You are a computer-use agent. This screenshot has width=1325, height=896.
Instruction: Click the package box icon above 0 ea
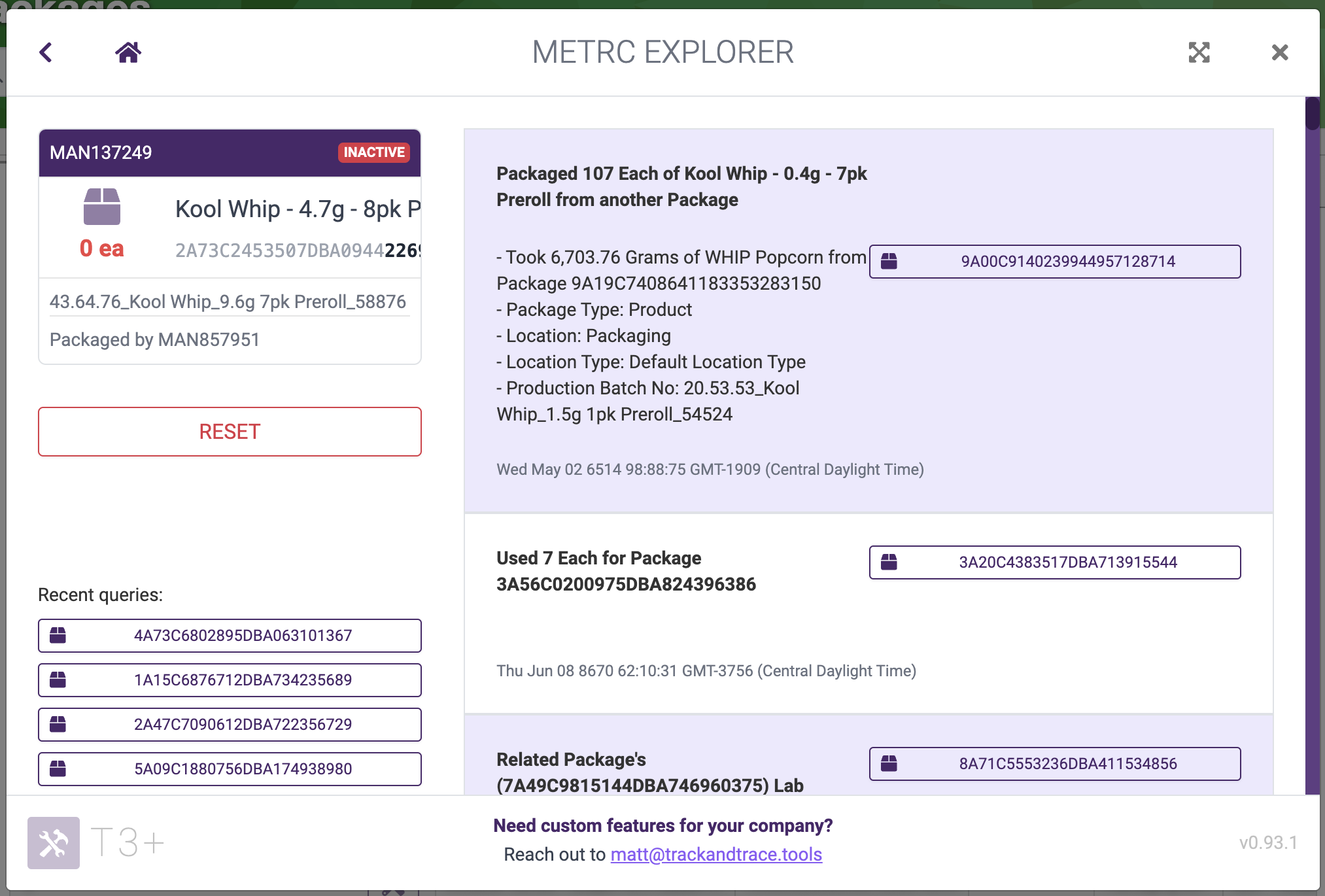[102, 207]
